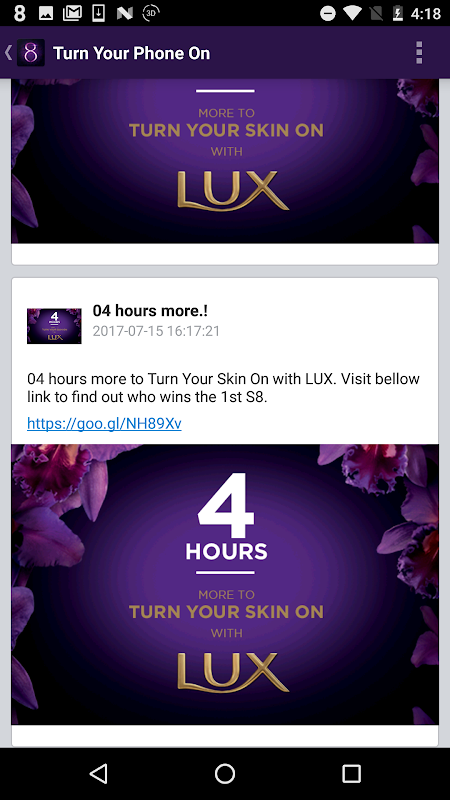Tap the Wi-Fi signal icon

click(353, 13)
